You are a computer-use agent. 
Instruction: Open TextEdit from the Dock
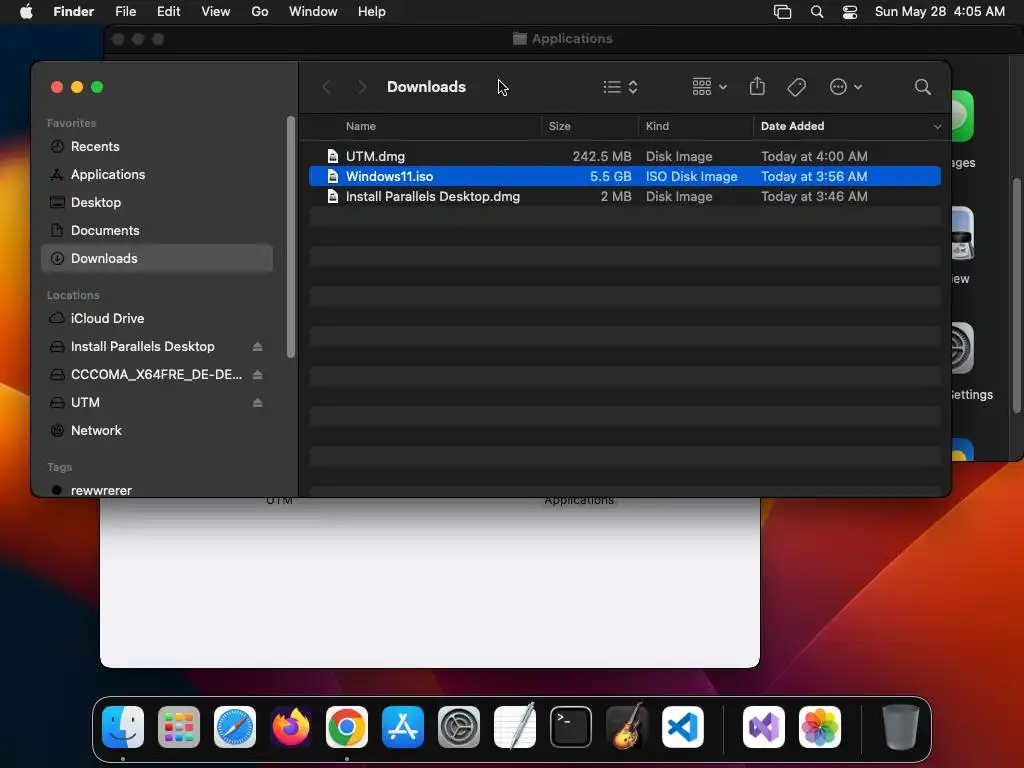click(x=515, y=727)
